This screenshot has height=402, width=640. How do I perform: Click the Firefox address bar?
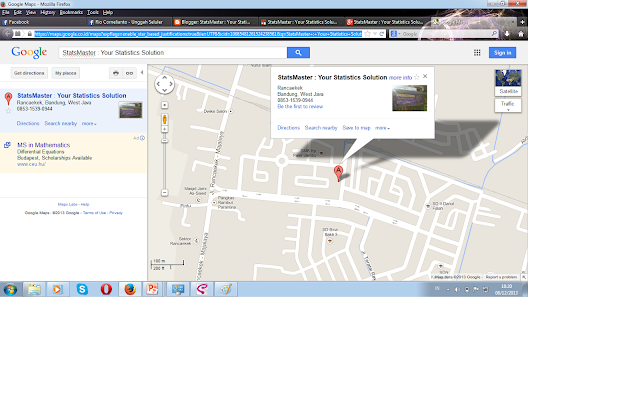click(x=198, y=34)
